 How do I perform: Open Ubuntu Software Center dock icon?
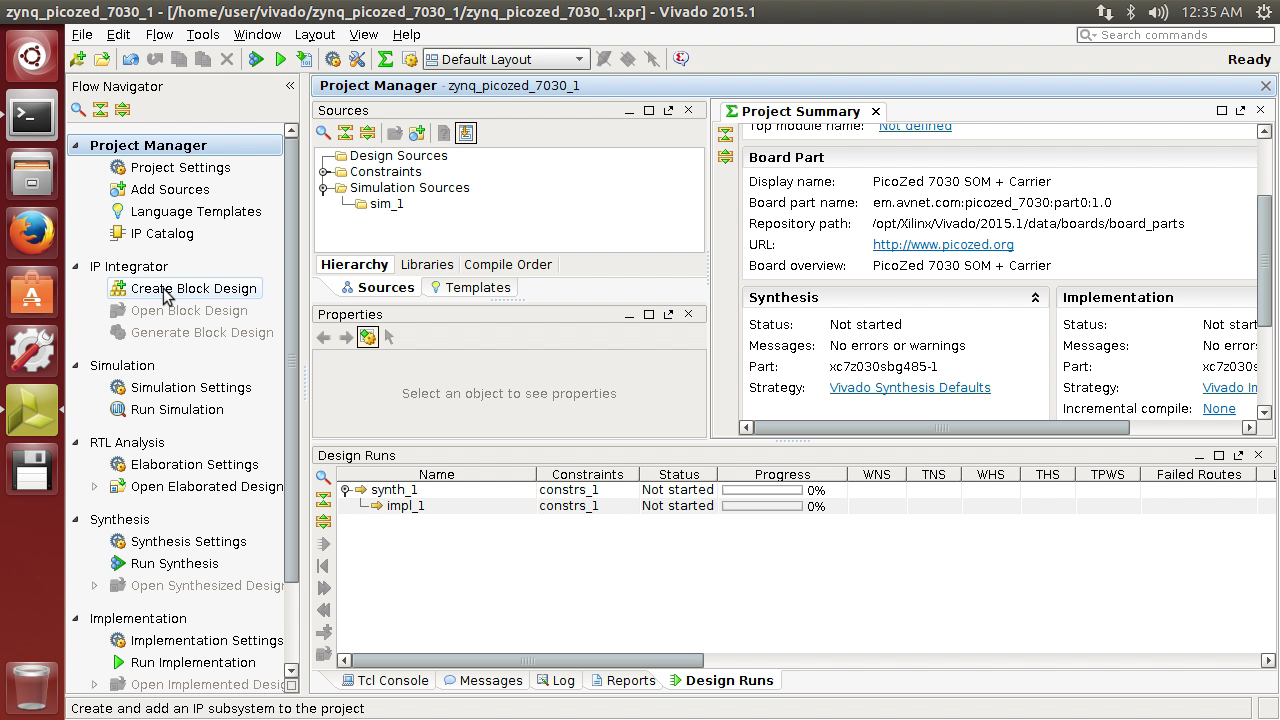click(32, 293)
